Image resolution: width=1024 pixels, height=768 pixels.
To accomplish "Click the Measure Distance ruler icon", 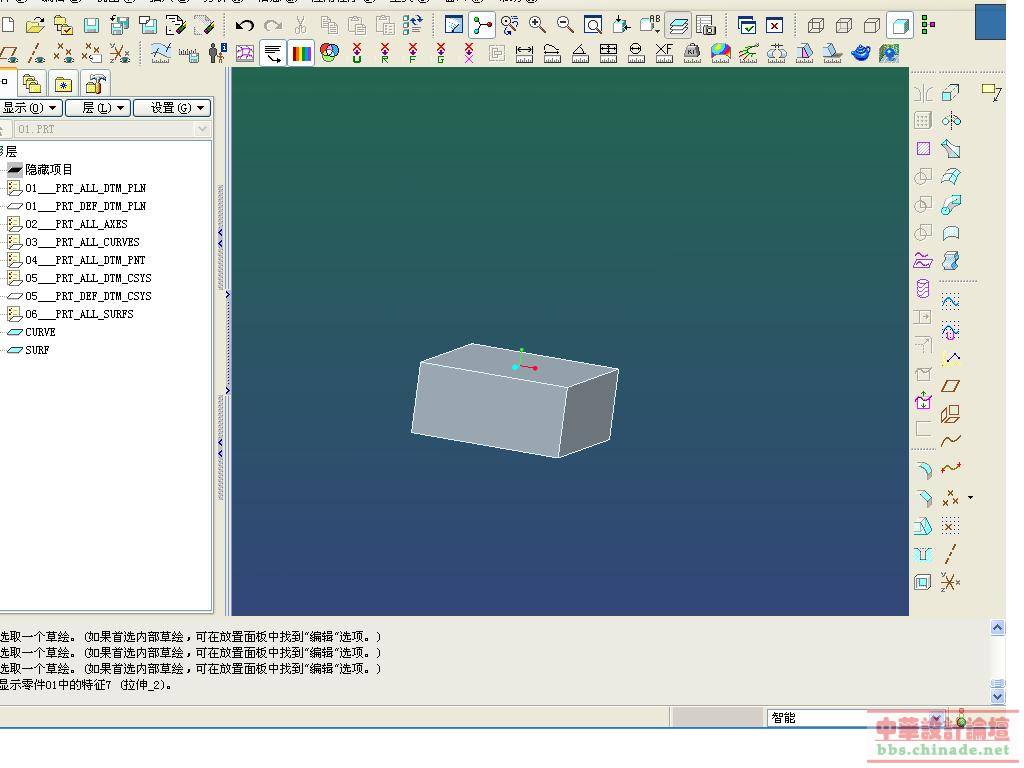I will click(524, 53).
